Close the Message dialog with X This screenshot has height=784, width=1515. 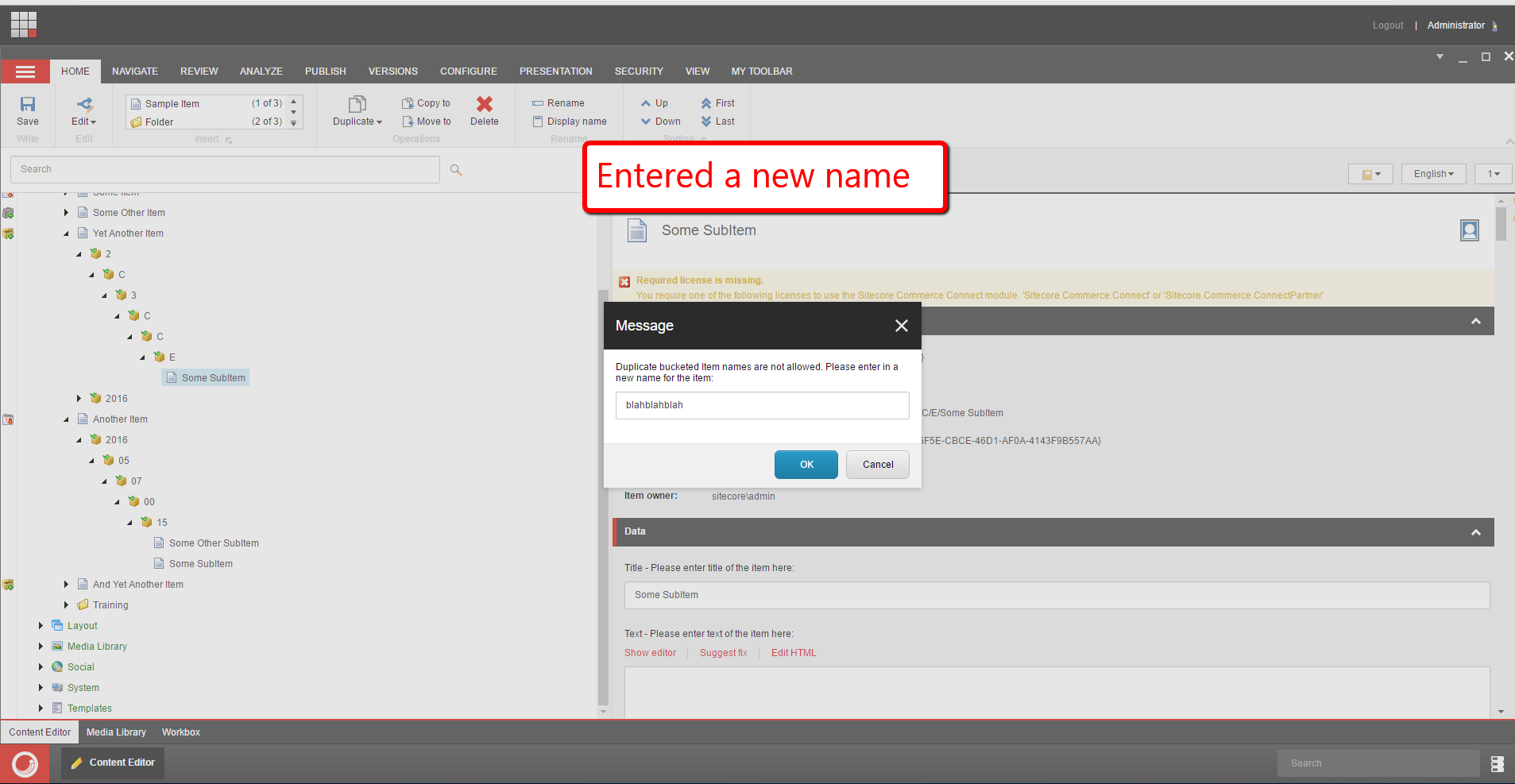901,326
